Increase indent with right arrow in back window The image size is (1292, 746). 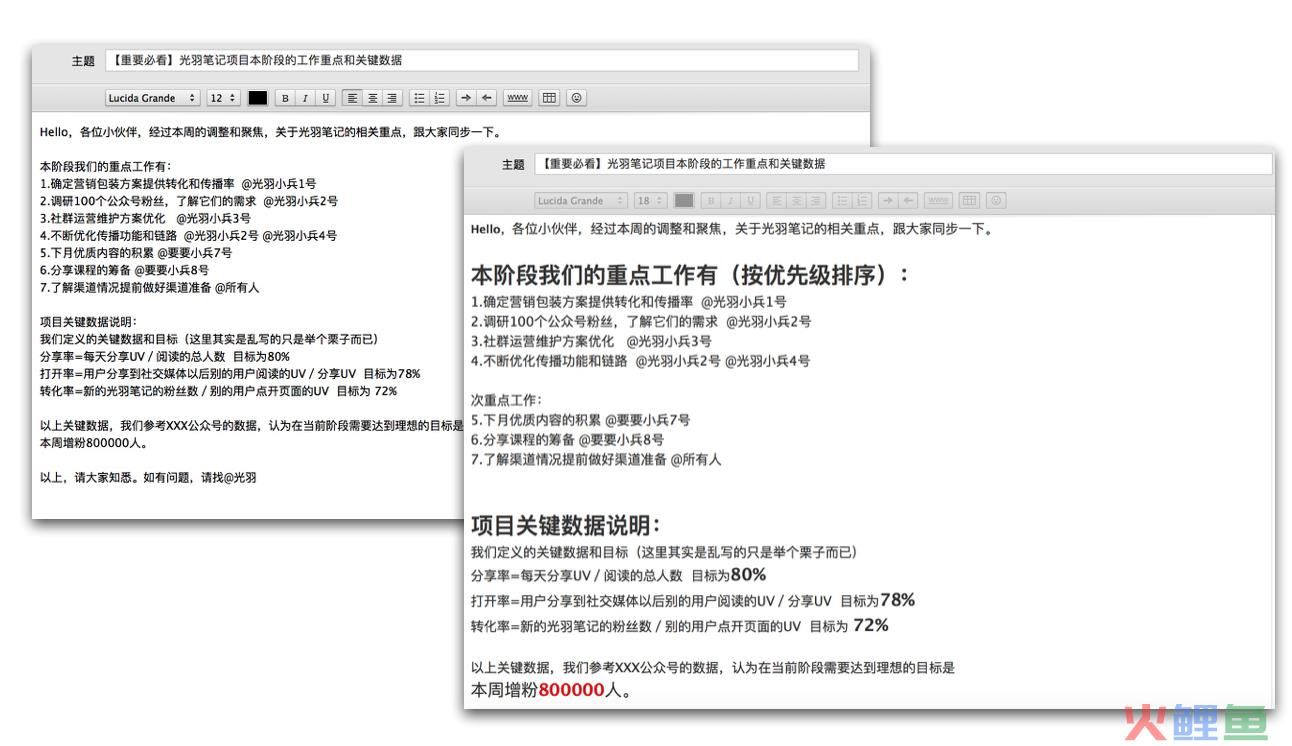point(466,98)
